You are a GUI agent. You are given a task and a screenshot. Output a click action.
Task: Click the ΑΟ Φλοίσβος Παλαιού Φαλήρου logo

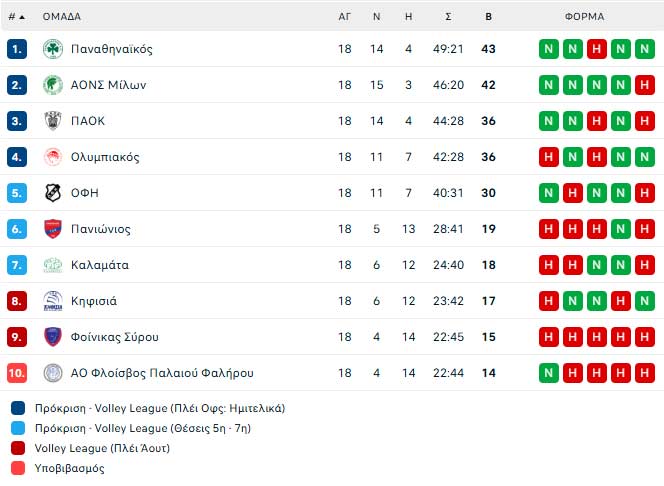pos(53,373)
